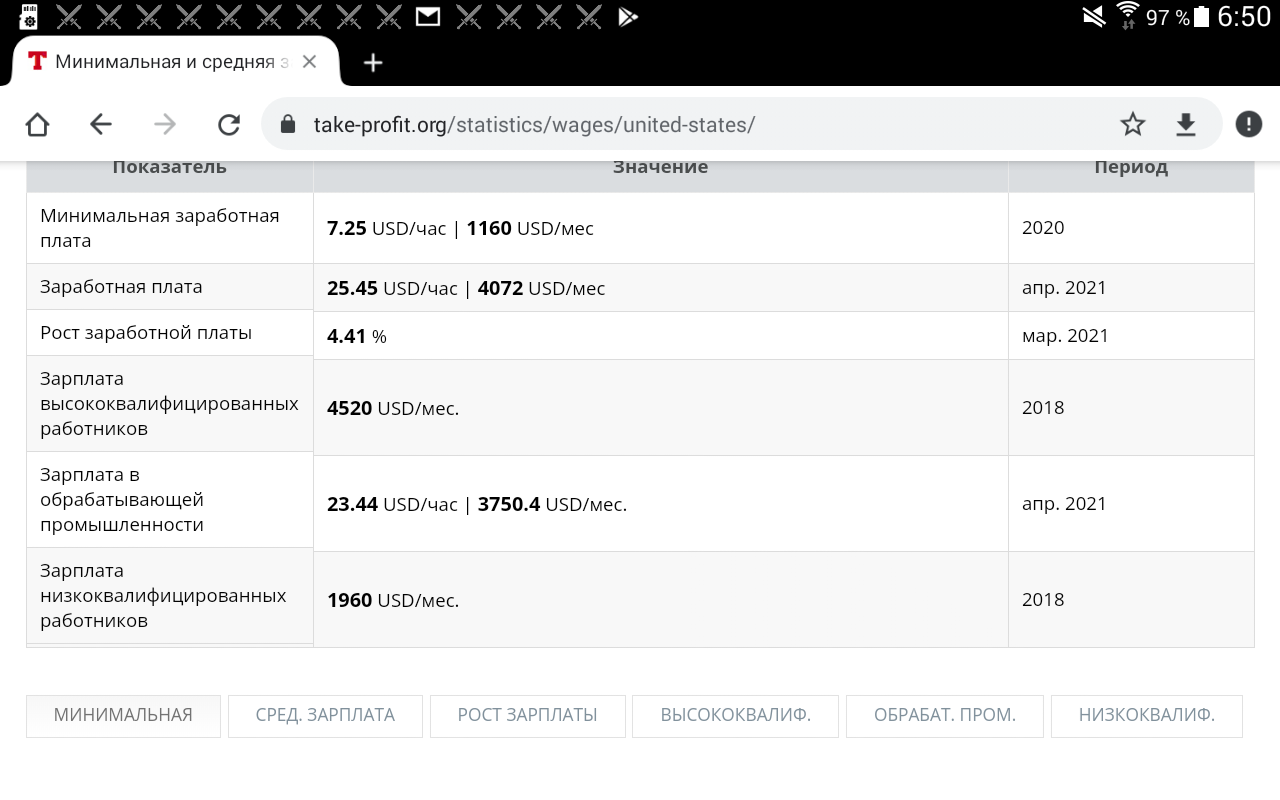
Task: Tap the mail notification icon
Action: pyautogui.click(x=428, y=16)
